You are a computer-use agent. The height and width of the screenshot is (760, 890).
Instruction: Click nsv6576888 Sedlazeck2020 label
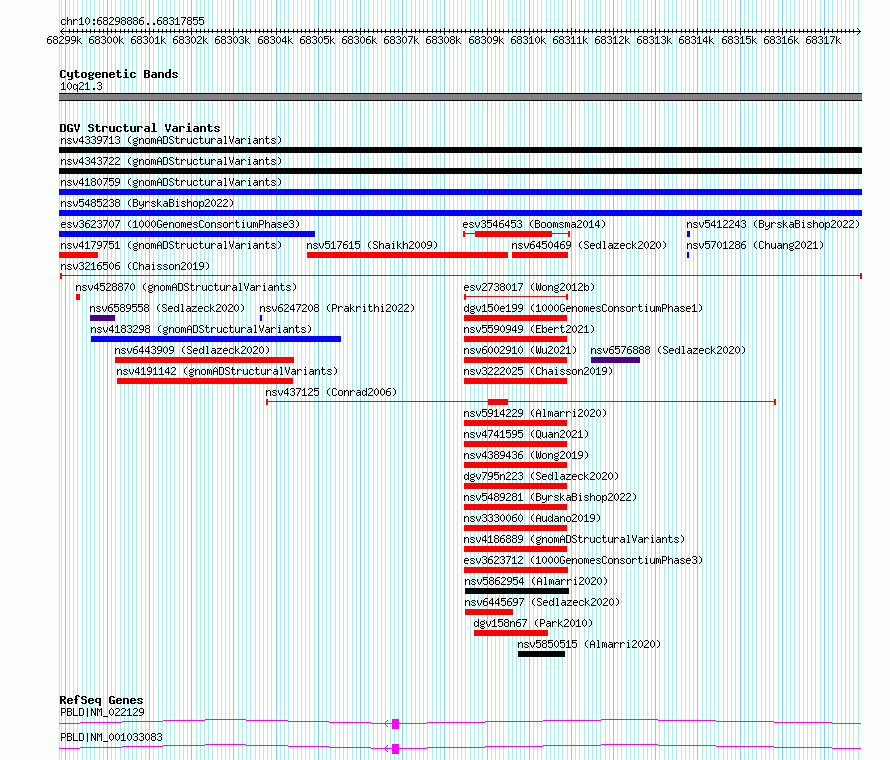(668, 350)
